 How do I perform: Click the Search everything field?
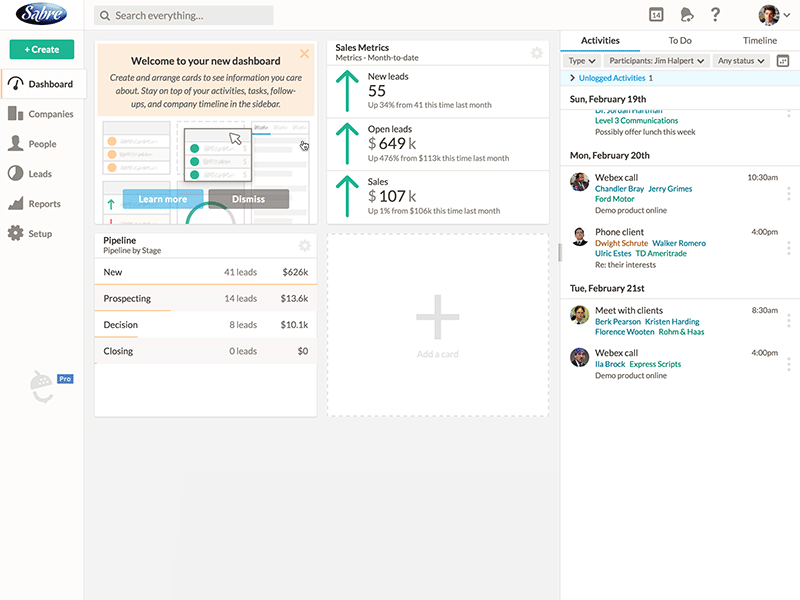(x=184, y=15)
